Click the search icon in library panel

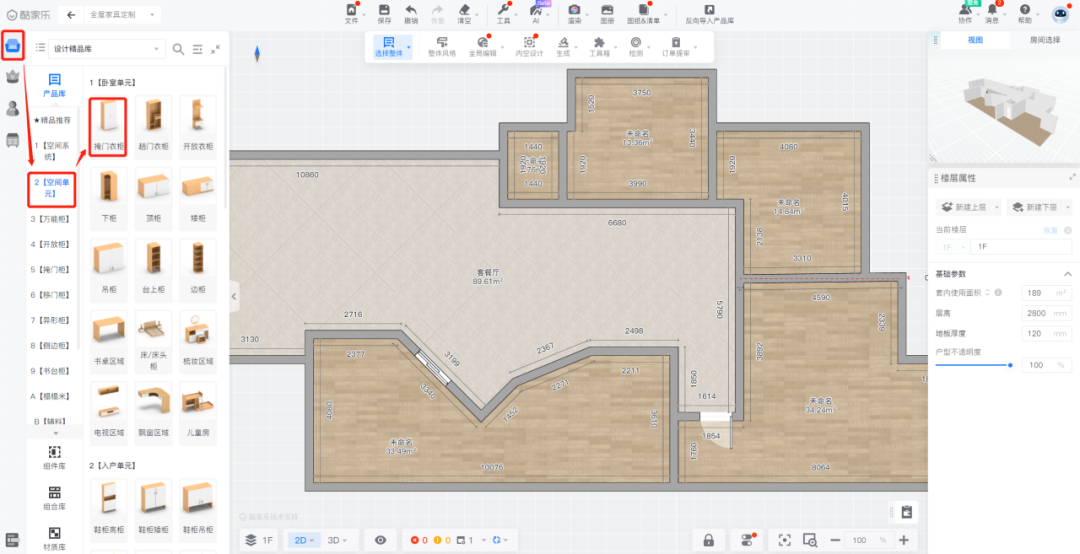click(178, 49)
